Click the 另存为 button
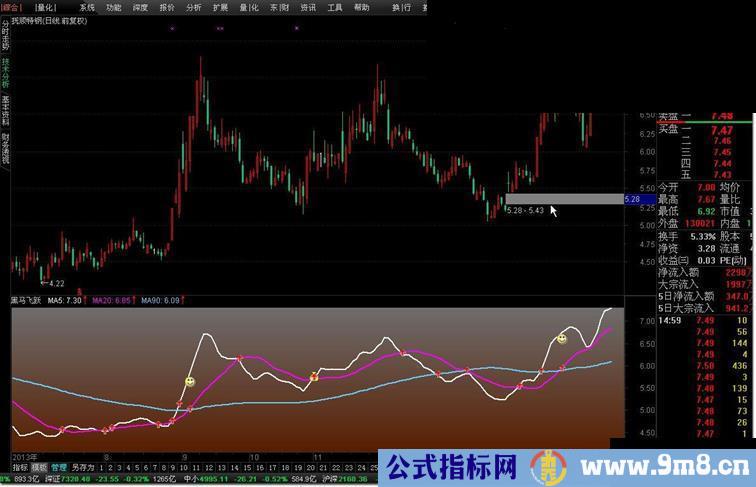 click(x=83, y=467)
